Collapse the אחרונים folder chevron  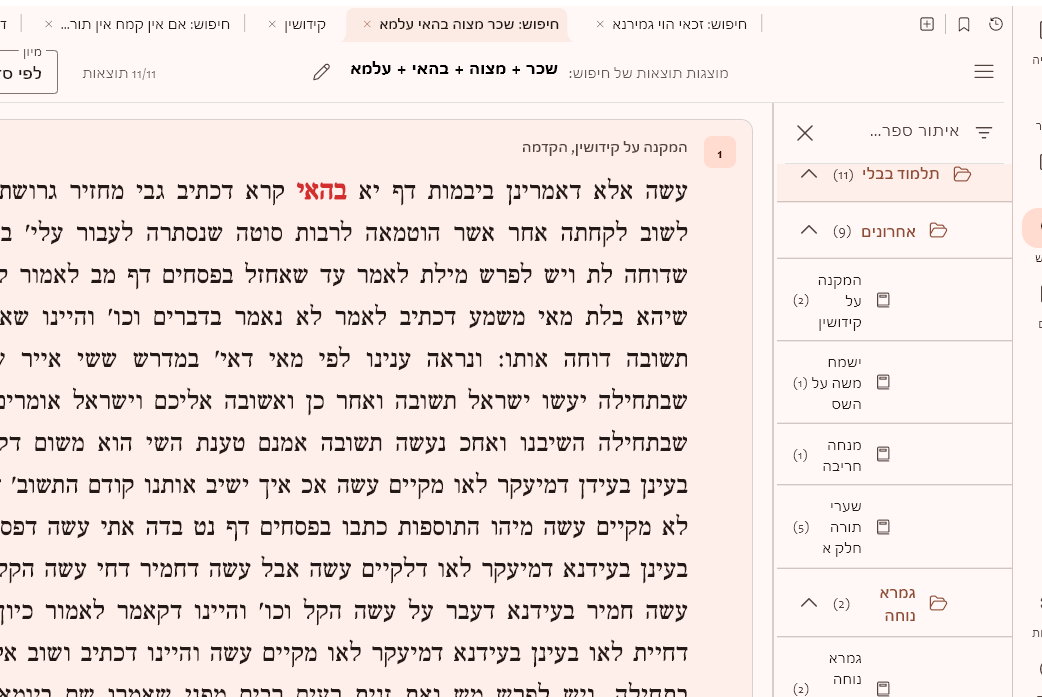click(x=809, y=230)
